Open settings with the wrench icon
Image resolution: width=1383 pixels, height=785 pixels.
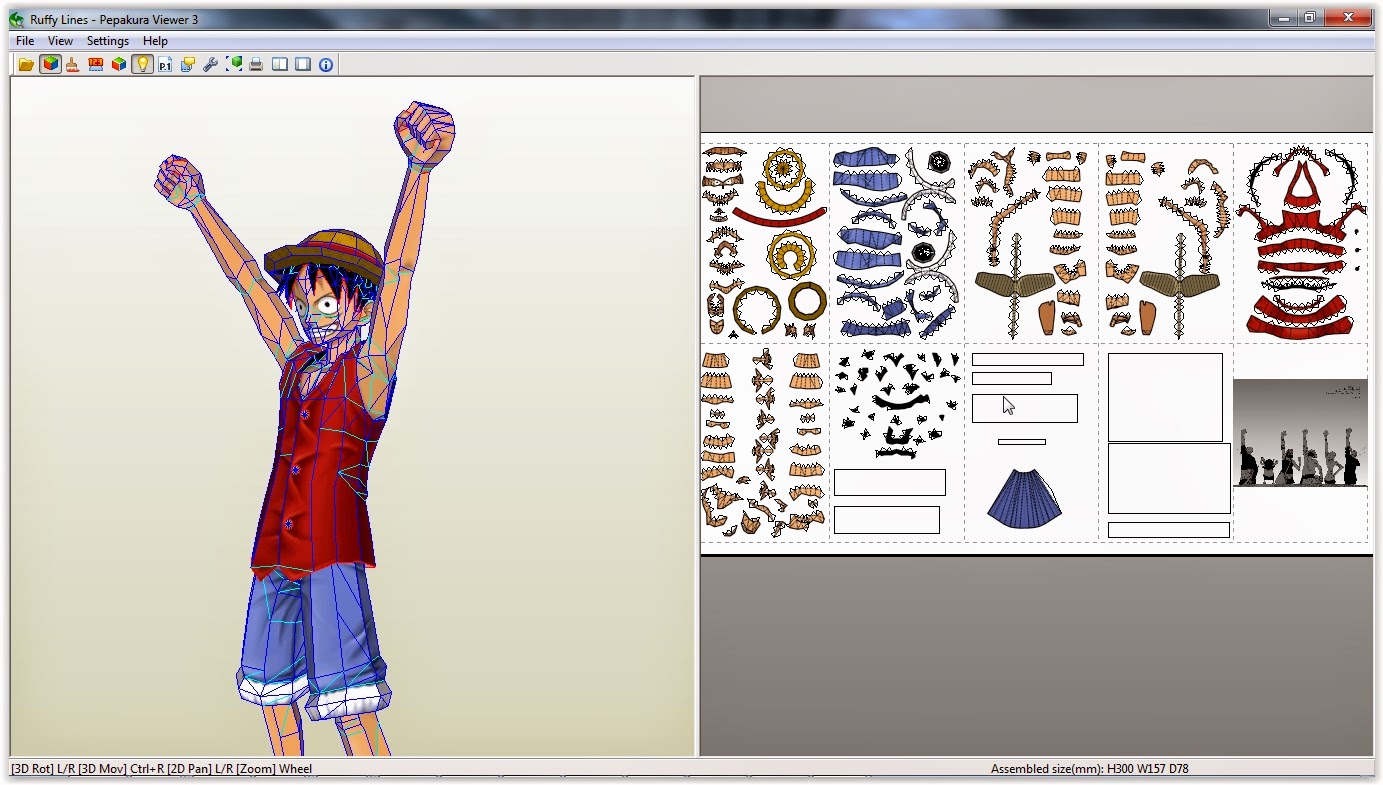point(210,64)
